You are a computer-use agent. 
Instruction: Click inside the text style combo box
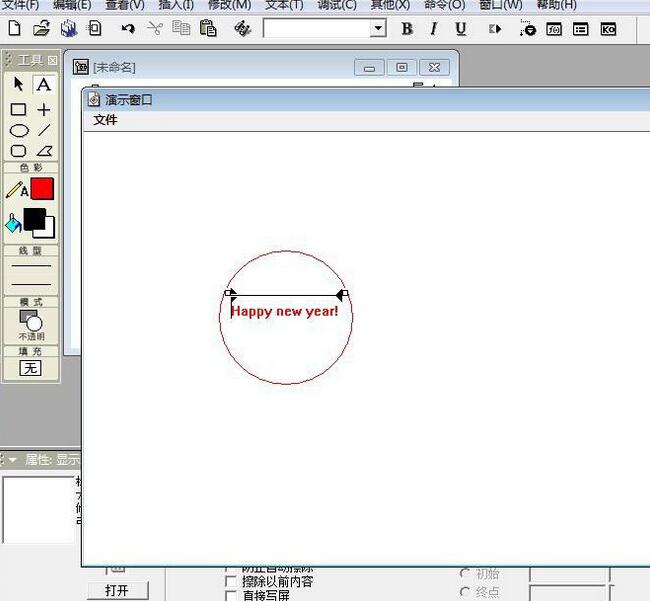(317, 29)
